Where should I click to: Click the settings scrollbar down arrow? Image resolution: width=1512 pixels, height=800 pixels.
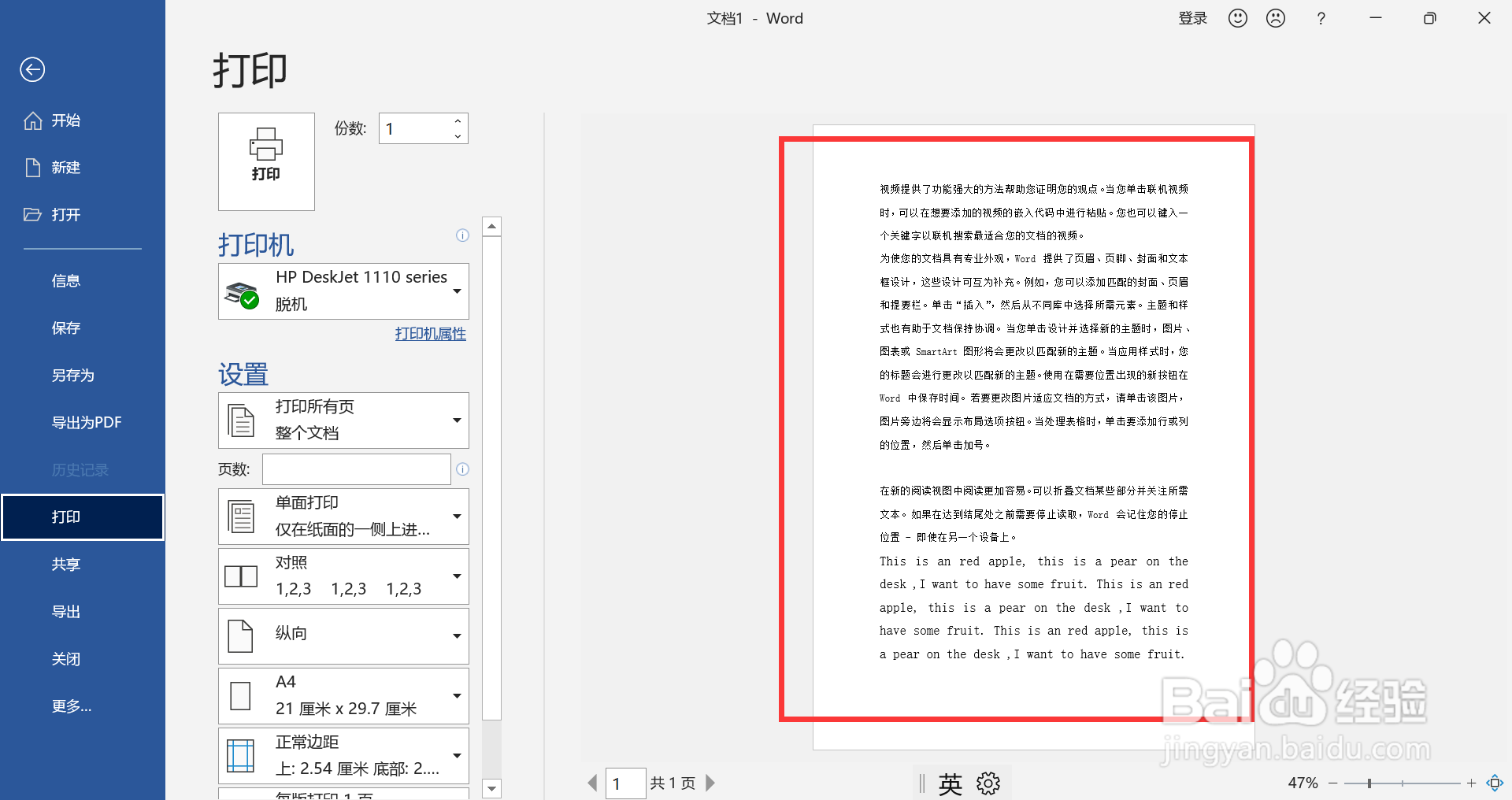(x=491, y=788)
